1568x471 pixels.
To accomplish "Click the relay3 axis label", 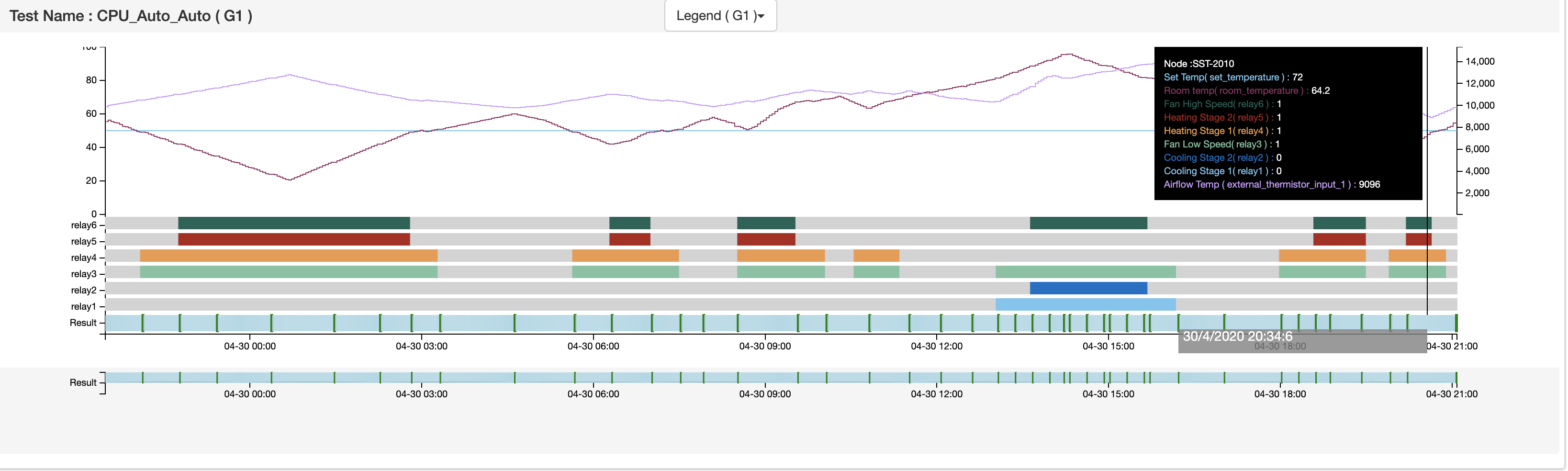I will point(83,274).
